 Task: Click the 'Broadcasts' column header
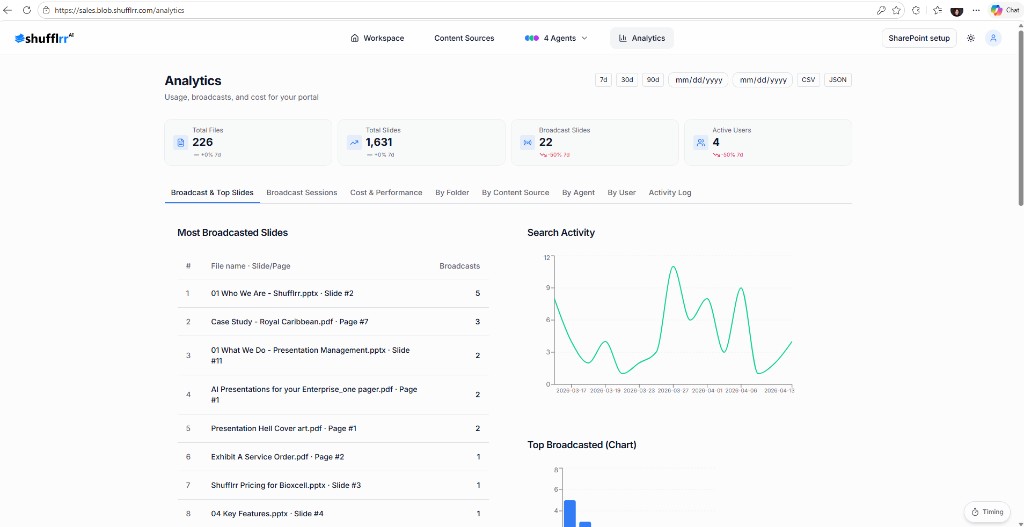tap(459, 266)
